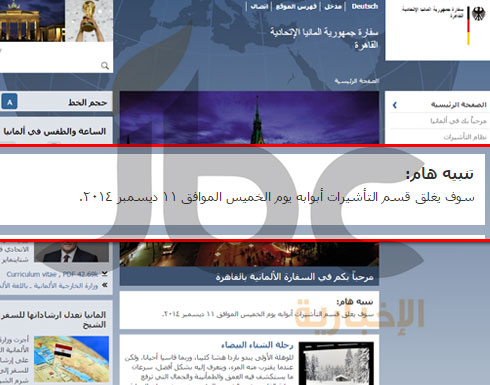This screenshot has height=385, width=490.
Task: Click the مرحباً بكم فى السفارة الألمانية بالقاهرة caption
Action: pos(294,277)
